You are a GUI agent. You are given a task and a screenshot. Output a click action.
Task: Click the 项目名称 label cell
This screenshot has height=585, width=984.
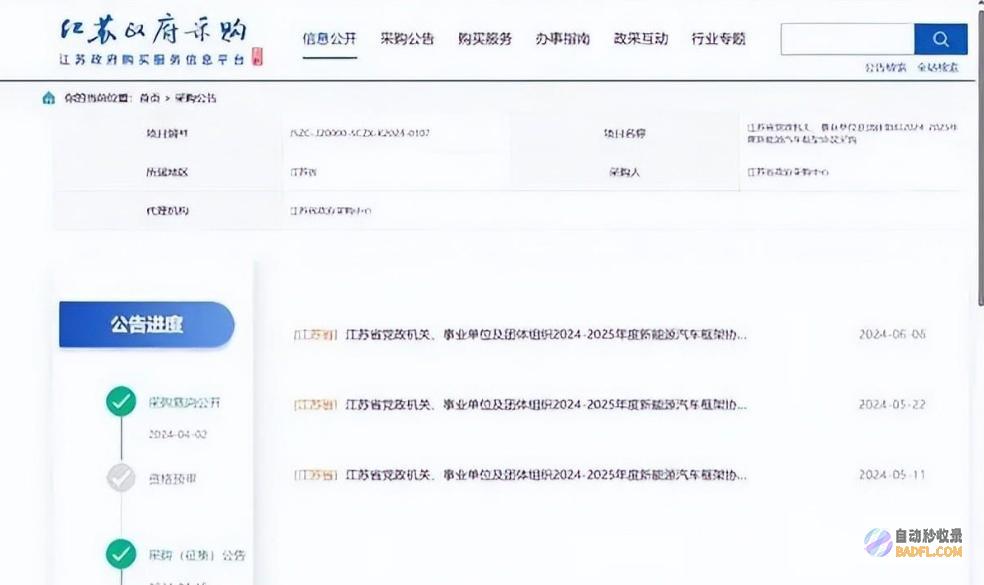pyautogui.click(x=624, y=133)
